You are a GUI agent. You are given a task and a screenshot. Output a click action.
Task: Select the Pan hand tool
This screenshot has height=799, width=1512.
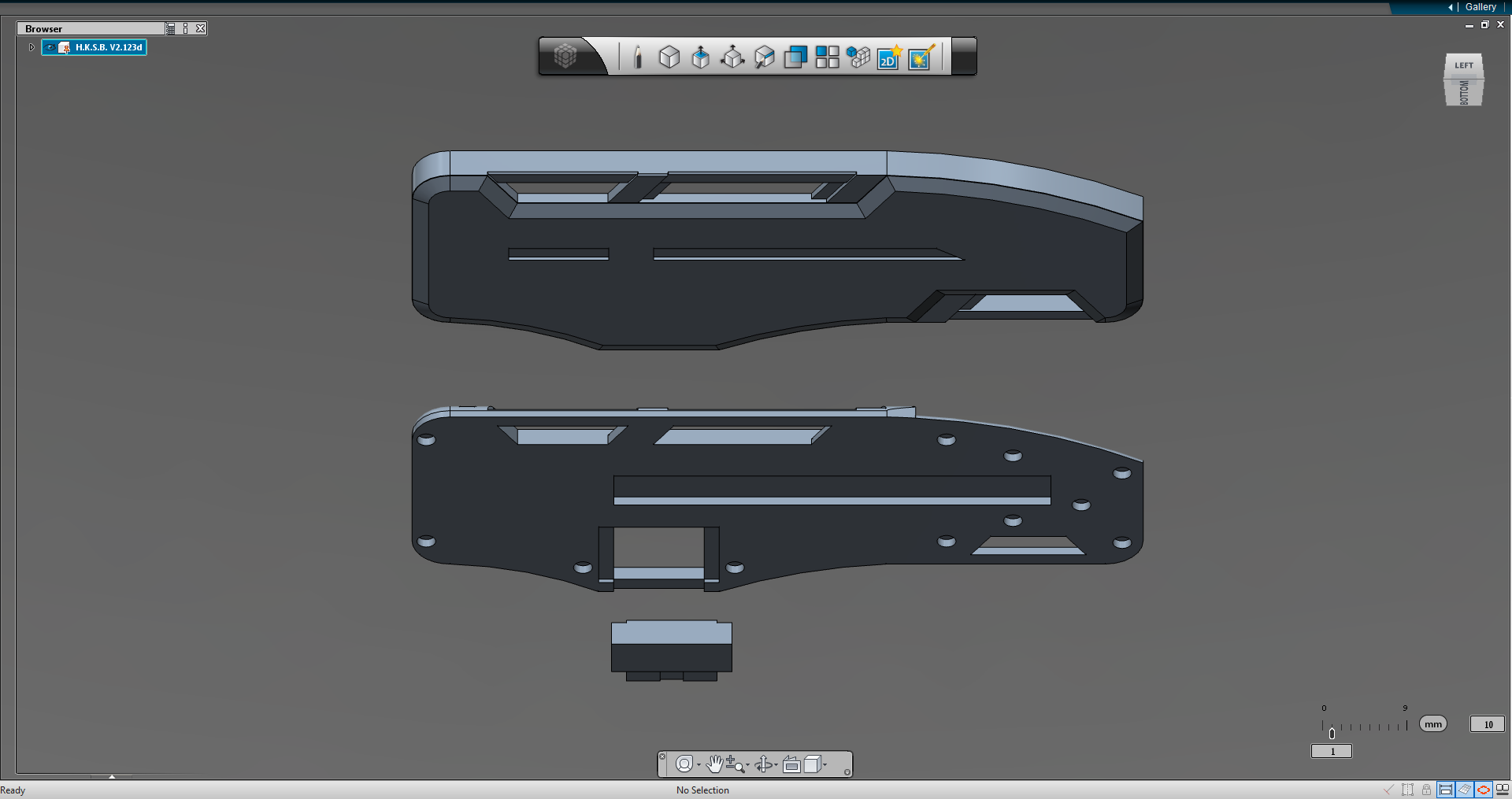(714, 764)
